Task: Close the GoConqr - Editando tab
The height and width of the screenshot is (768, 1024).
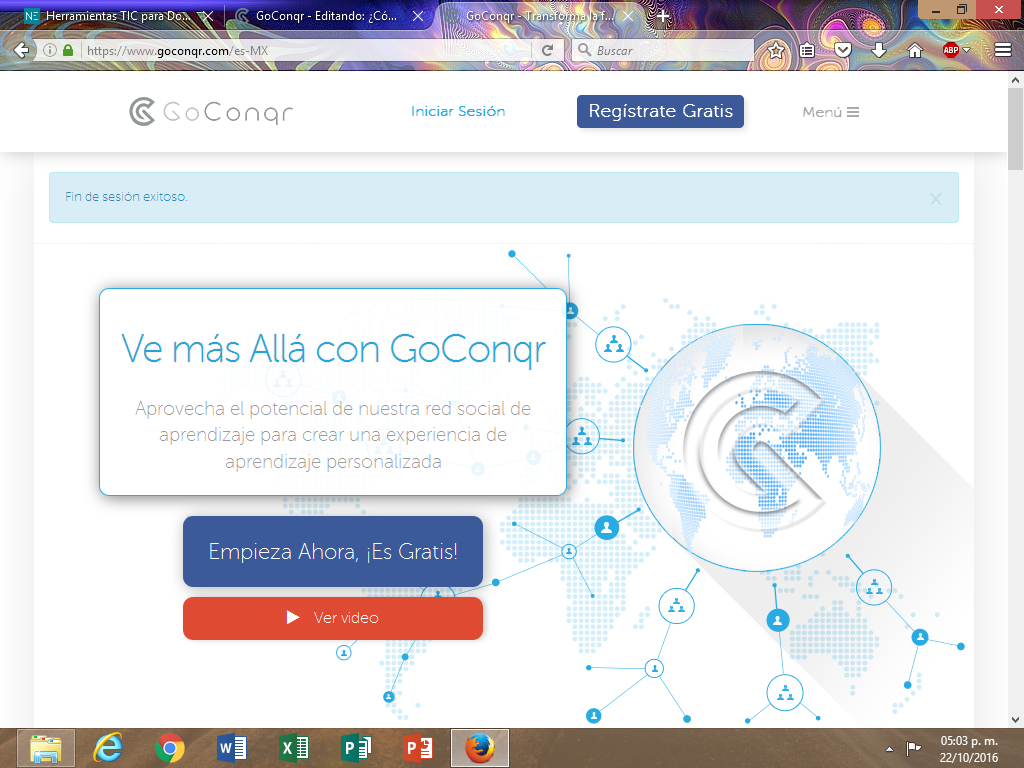Action: pos(418,16)
